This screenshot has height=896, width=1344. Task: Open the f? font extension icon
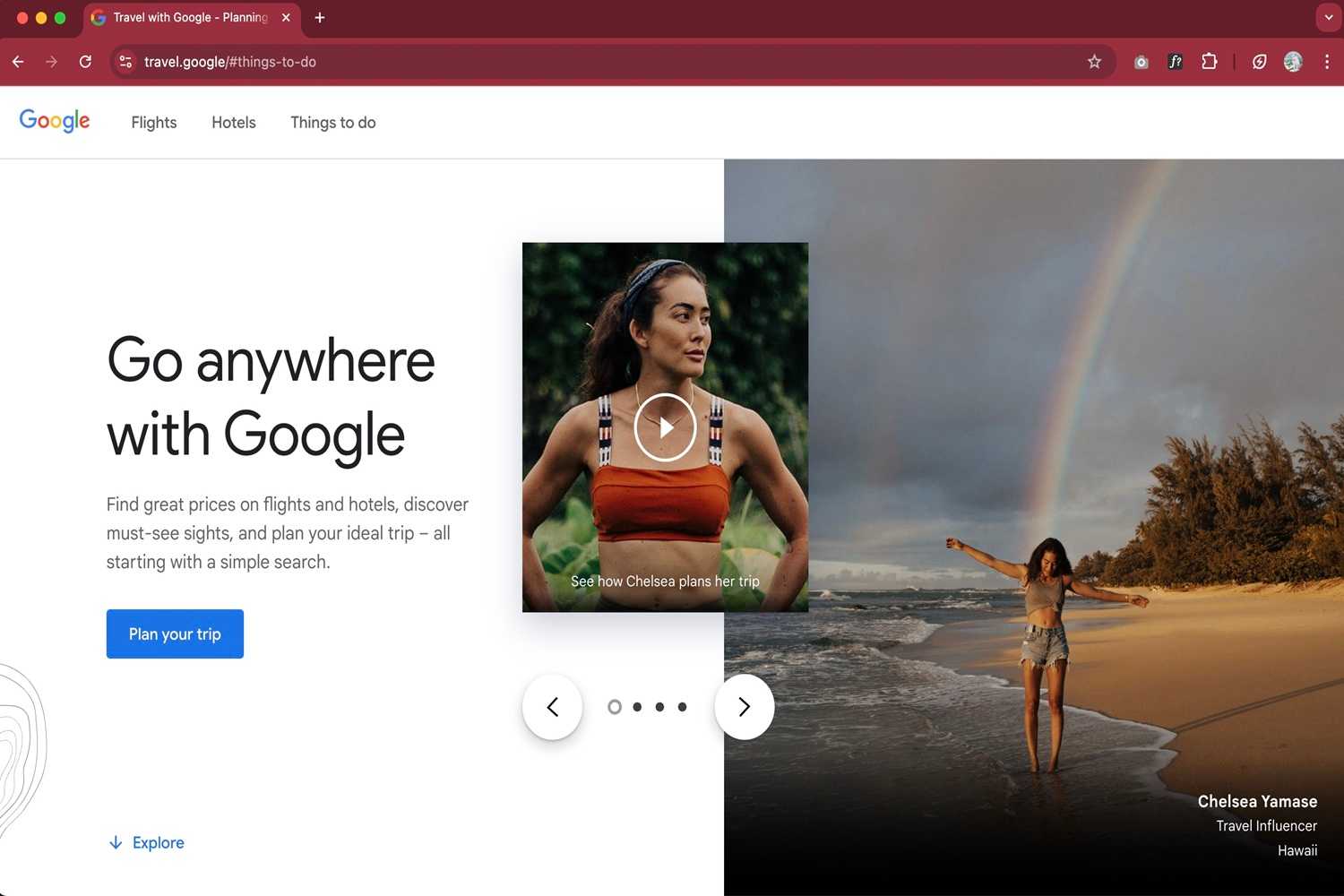[1175, 62]
